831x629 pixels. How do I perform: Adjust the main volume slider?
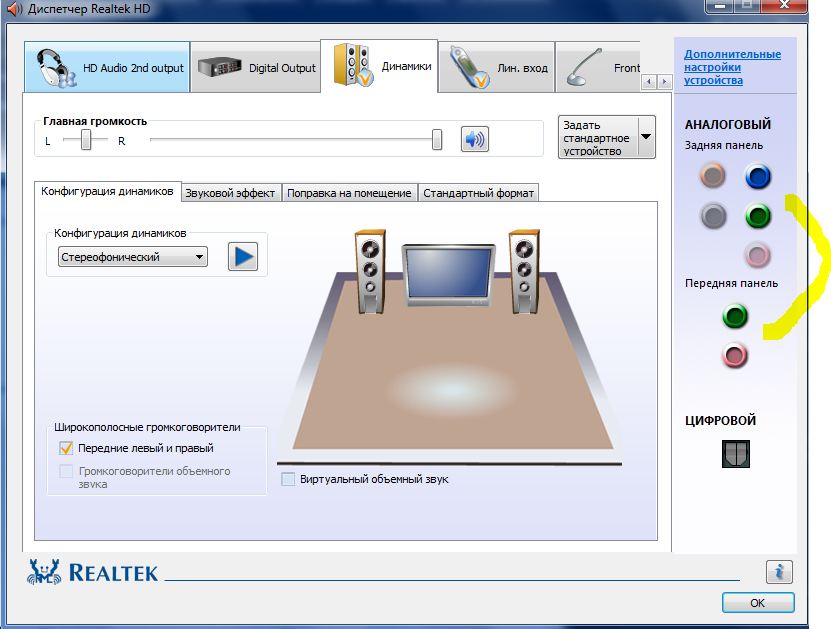click(x=436, y=138)
